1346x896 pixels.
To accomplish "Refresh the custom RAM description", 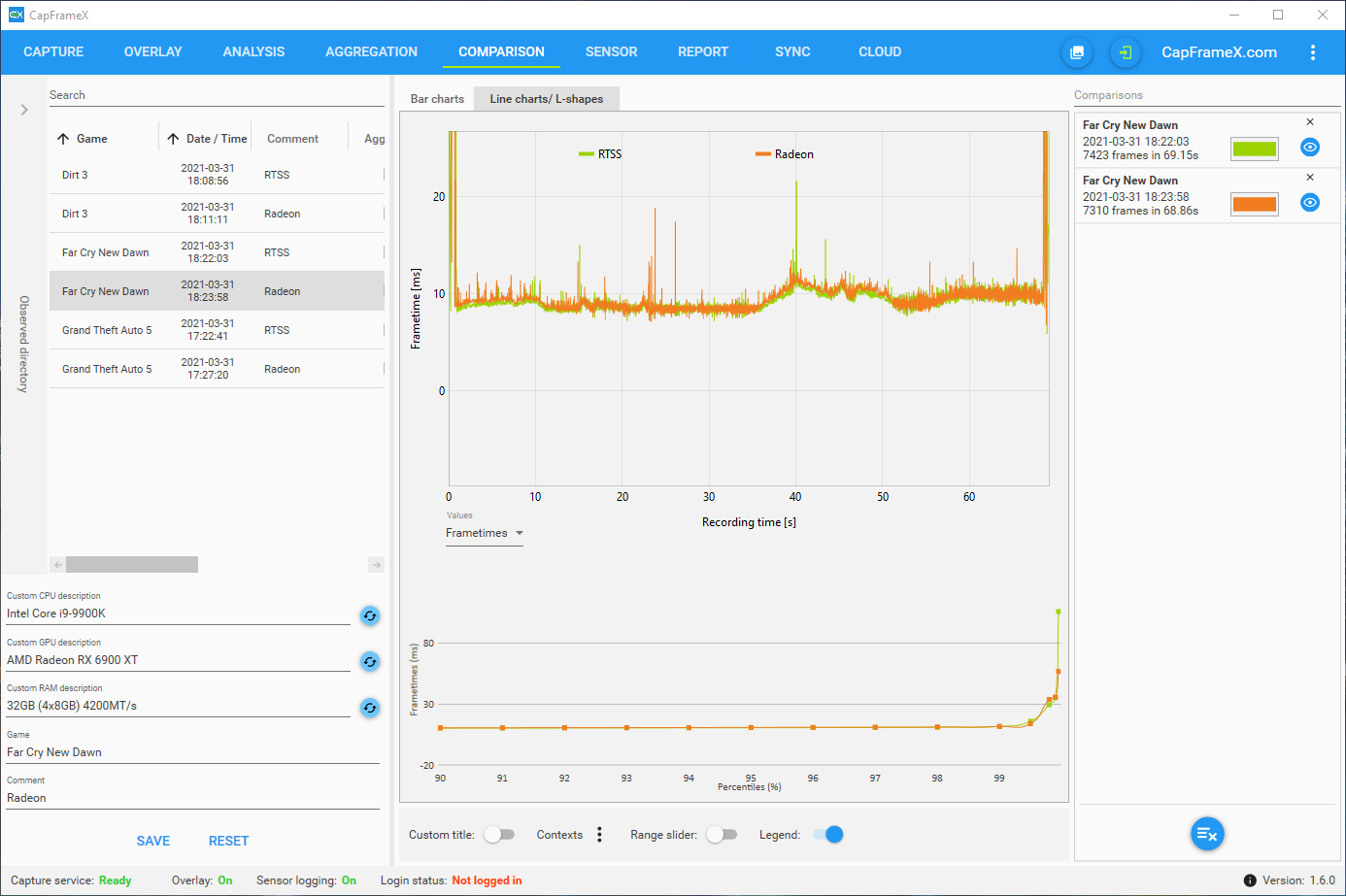I will (x=370, y=708).
